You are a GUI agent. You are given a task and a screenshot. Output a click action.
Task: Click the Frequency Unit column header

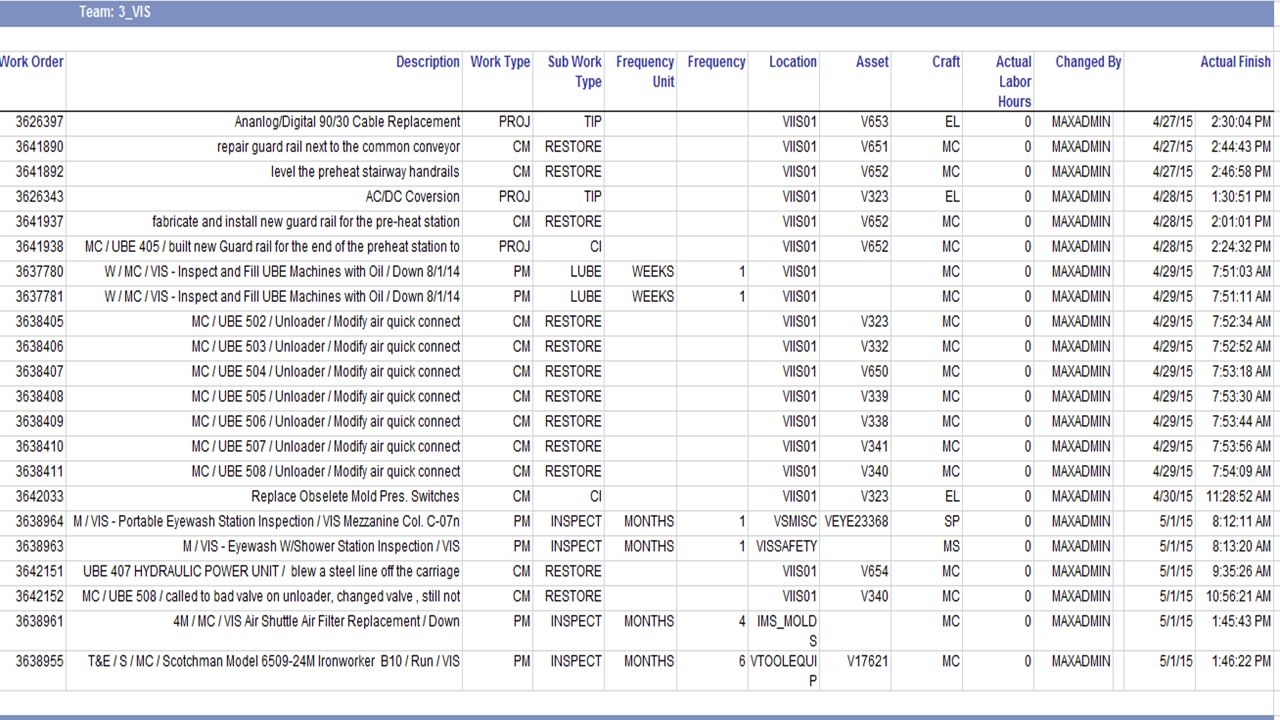(645, 72)
